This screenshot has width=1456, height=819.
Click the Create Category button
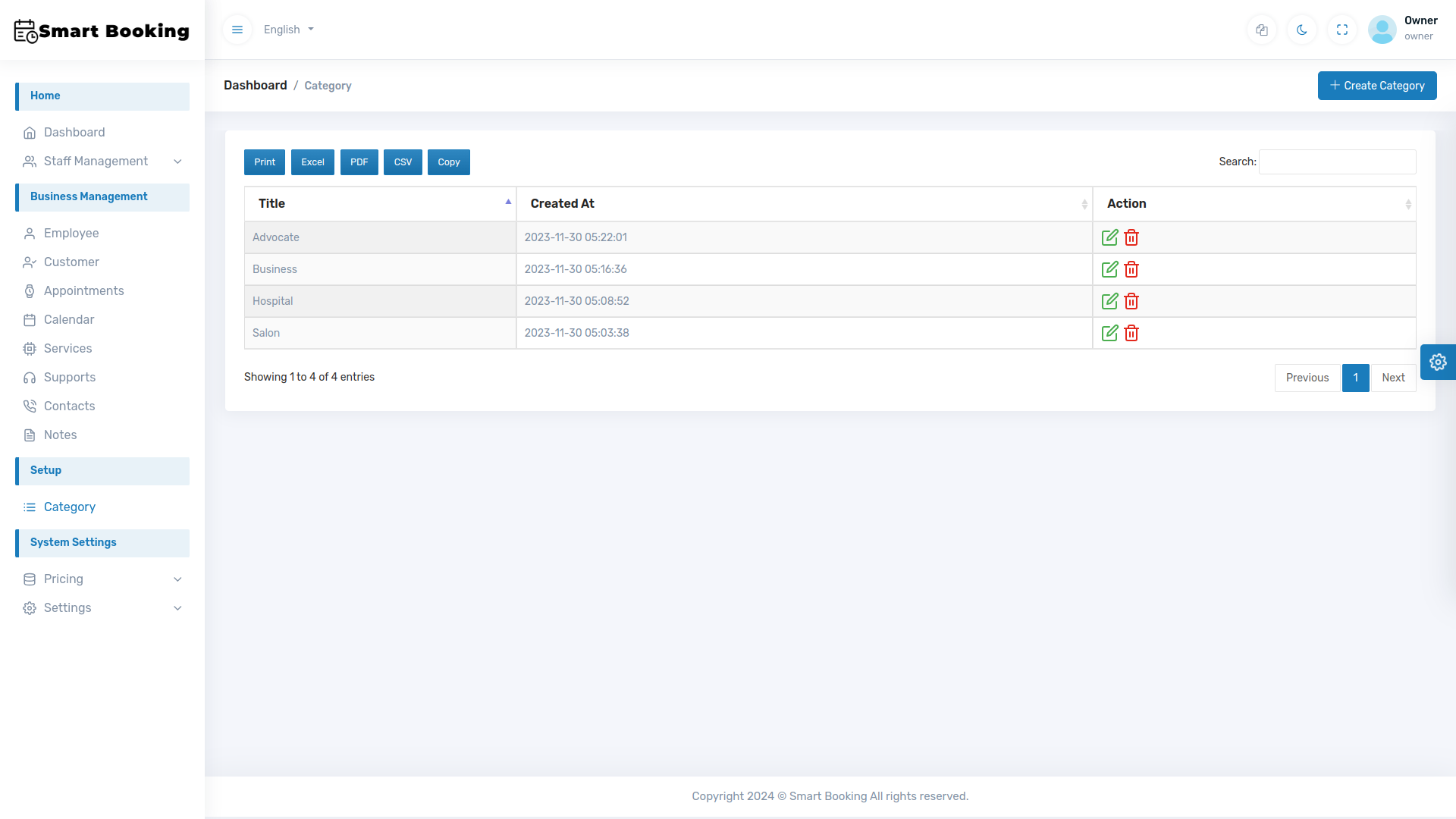pyautogui.click(x=1377, y=85)
